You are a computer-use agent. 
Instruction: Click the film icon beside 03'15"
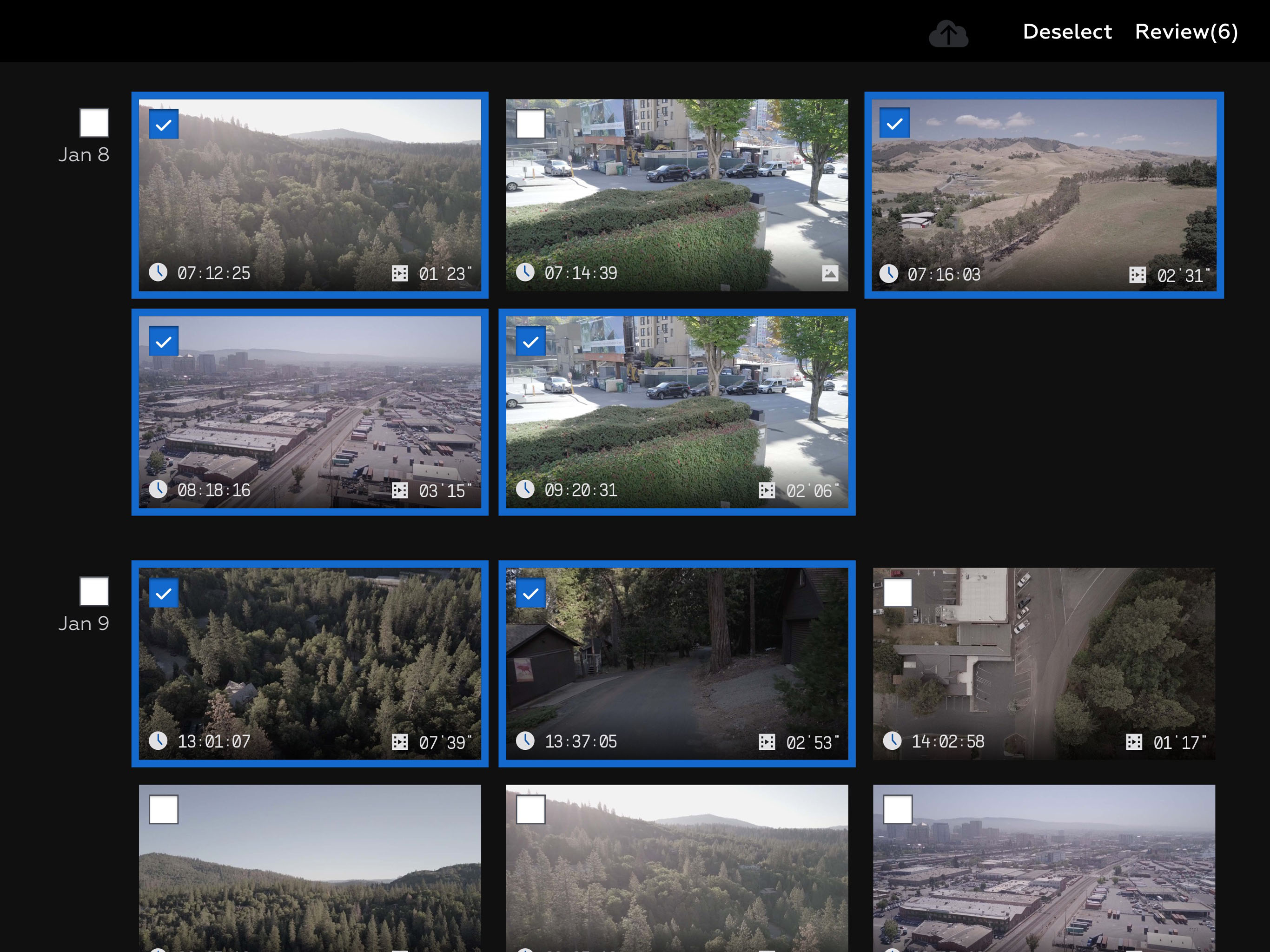coord(400,490)
